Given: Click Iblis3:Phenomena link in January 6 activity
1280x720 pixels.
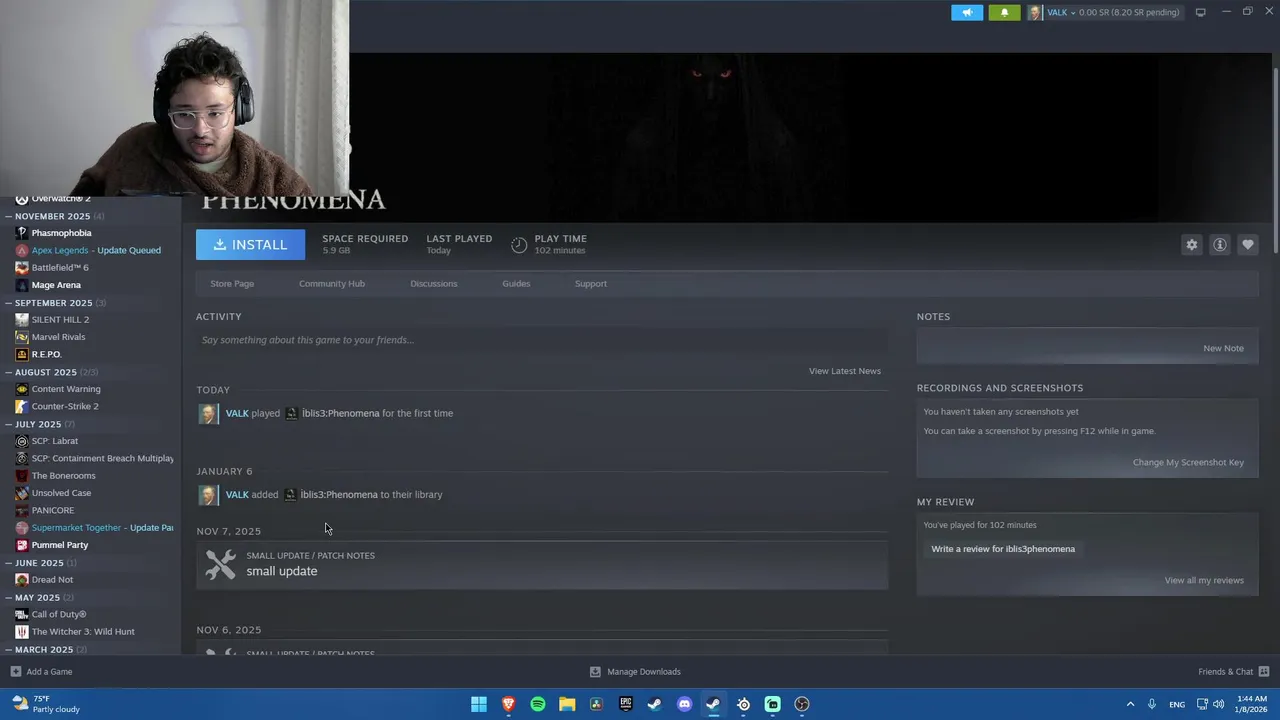Looking at the screenshot, I should click(x=339, y=495).
